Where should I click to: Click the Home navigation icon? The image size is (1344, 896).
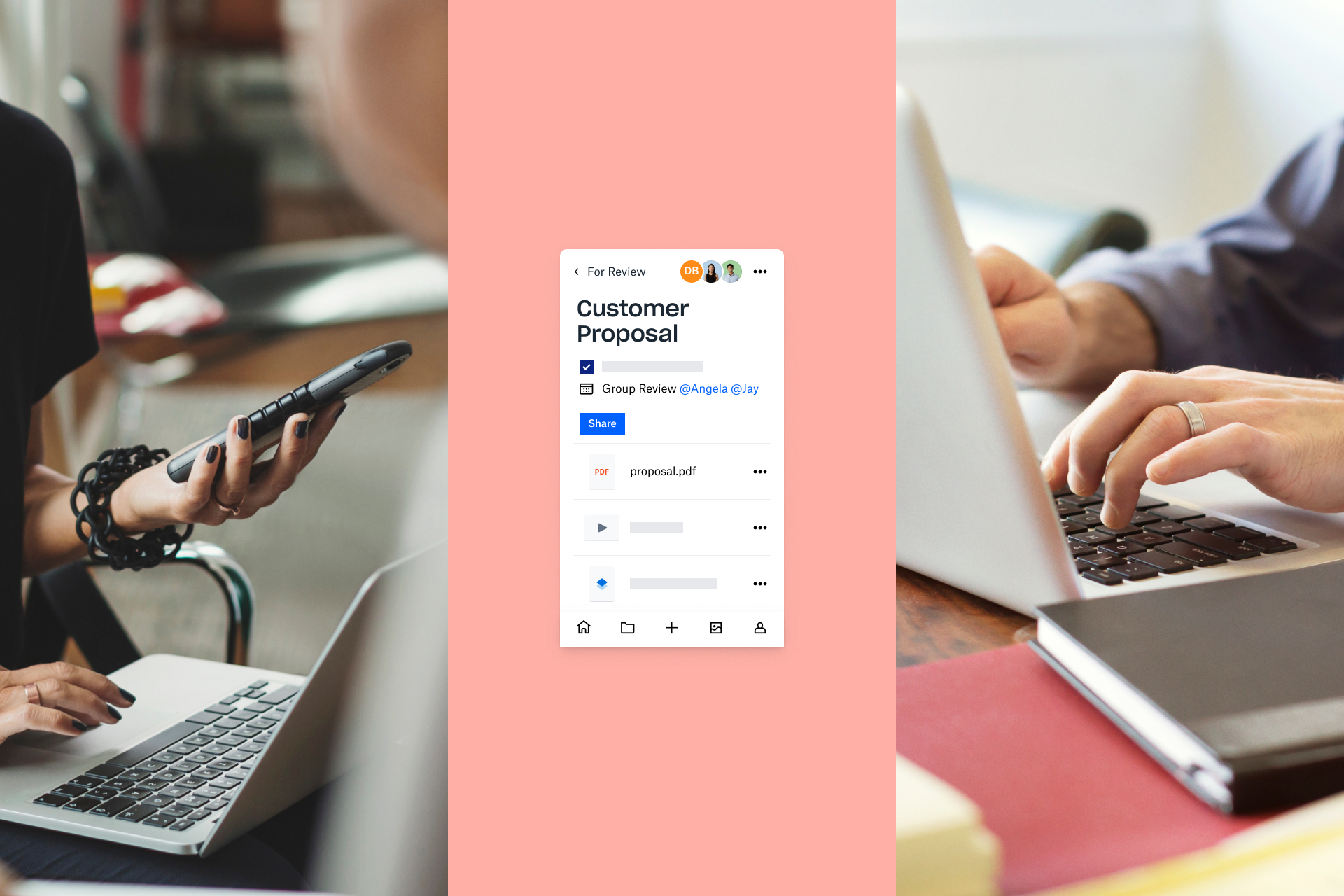point(583,627)
